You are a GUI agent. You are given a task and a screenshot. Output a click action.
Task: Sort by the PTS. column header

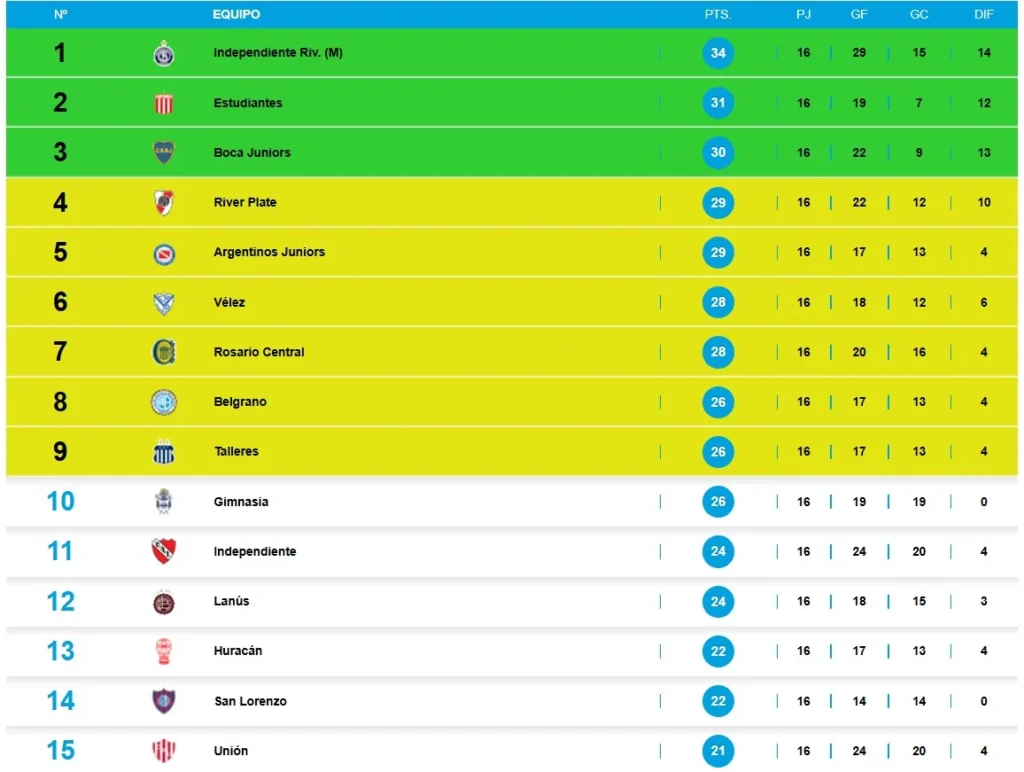pos(718,14)
